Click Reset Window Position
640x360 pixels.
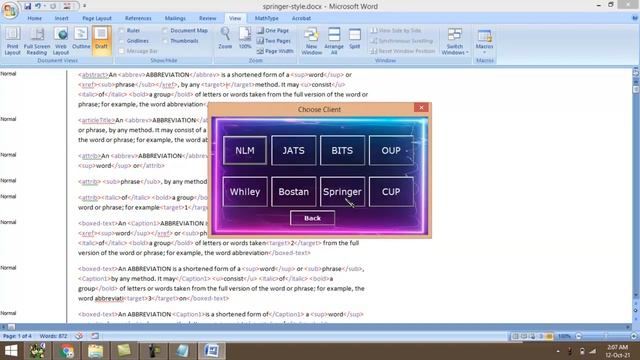coord(402,51)
